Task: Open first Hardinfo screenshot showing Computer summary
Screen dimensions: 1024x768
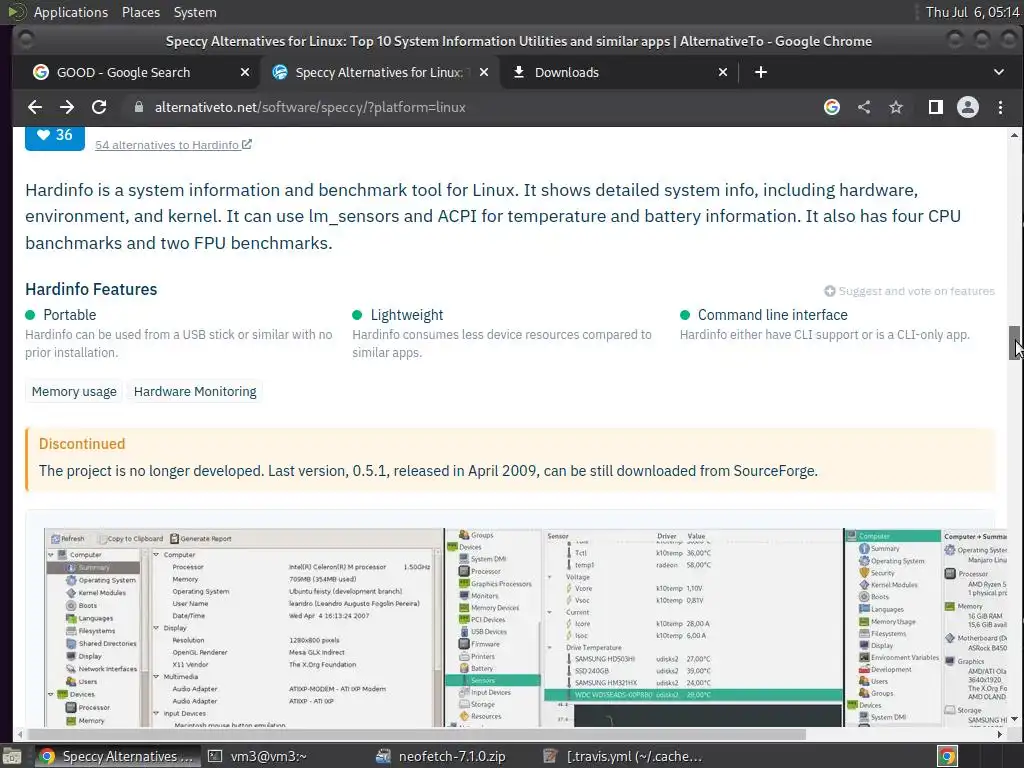Action: click(244, 627)
